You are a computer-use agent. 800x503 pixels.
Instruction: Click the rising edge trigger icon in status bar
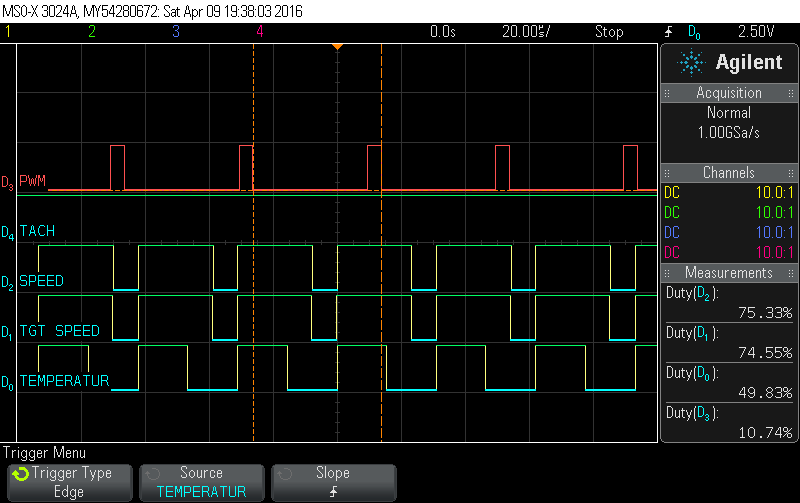click(x=668, y=32)
